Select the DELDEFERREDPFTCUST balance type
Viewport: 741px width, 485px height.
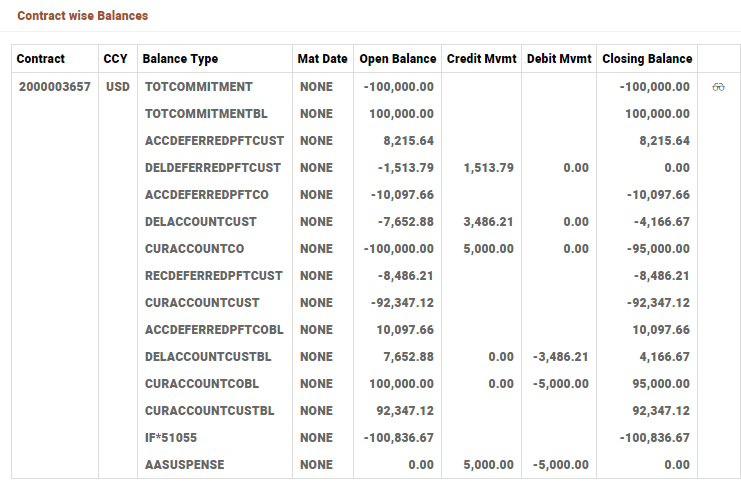(213, 168)
